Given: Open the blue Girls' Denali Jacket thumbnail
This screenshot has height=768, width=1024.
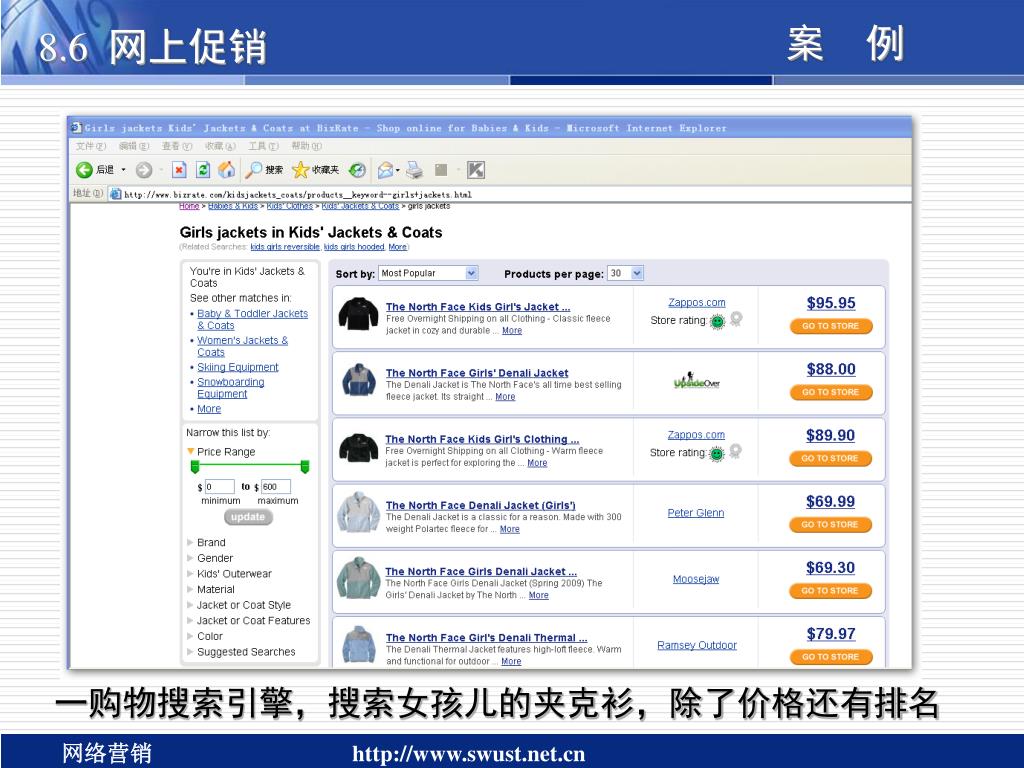Looking at the screenshot, I should point(359,380).
